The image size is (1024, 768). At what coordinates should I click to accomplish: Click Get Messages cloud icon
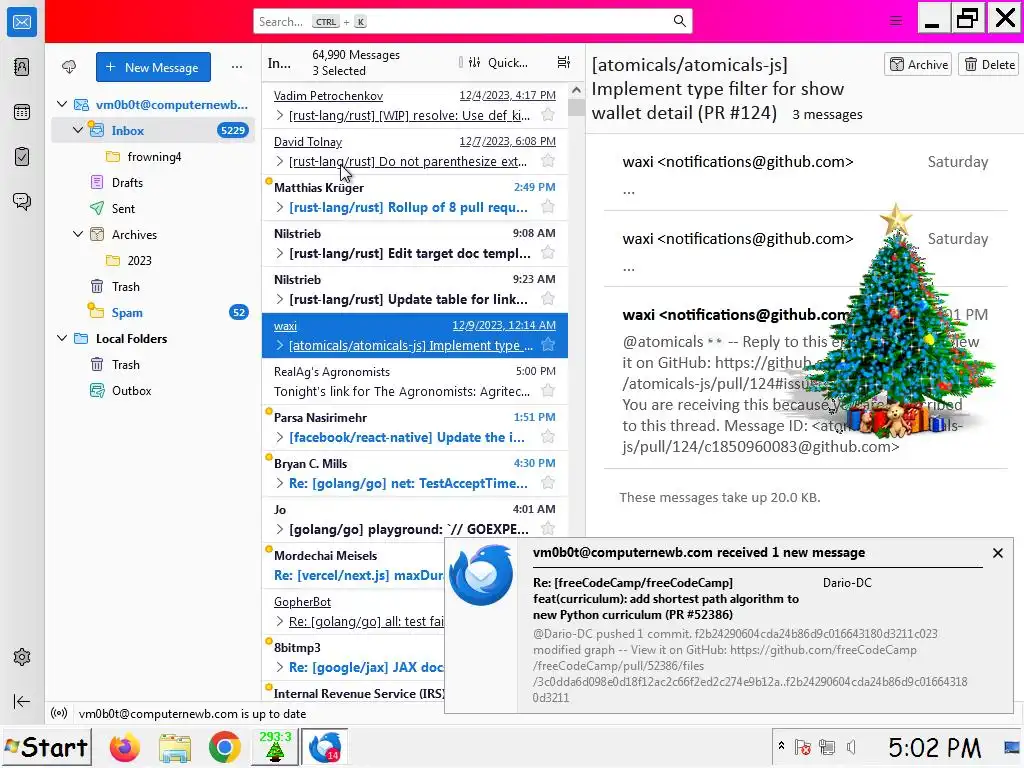[69, 67]
